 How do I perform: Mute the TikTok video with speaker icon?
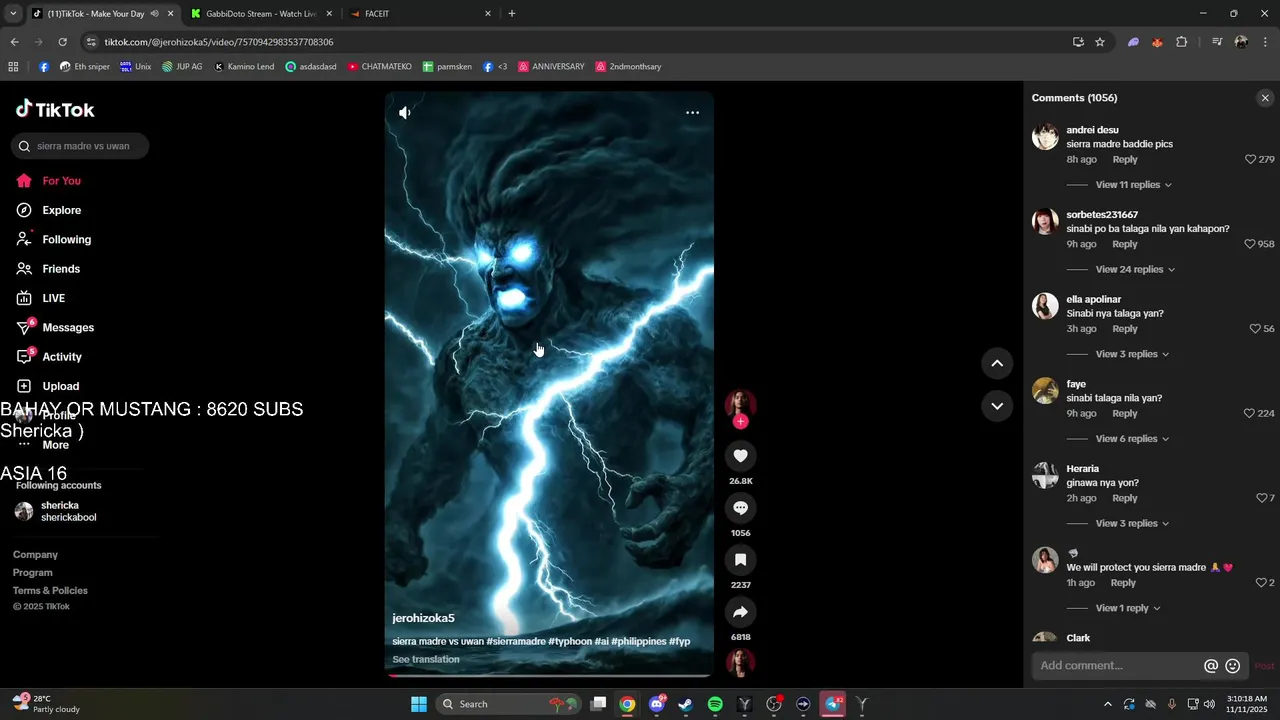[x=404, y=113]
